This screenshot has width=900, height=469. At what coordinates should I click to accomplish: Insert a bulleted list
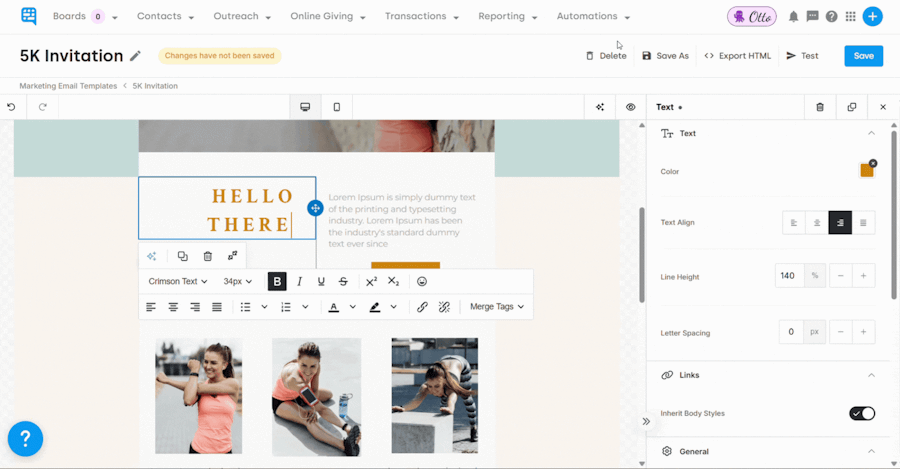pyautogui.click(x=246, y=307)
